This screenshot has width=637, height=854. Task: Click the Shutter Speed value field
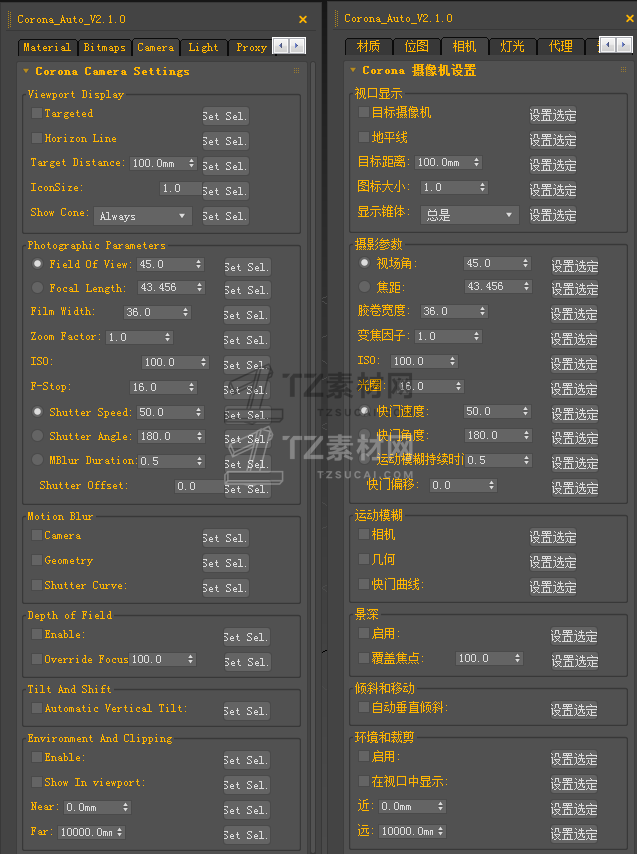166,412
